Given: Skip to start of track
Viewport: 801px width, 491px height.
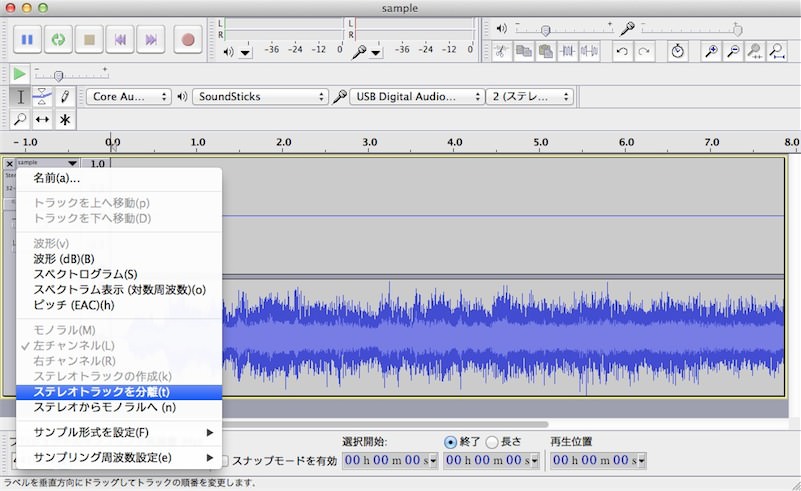Looking at the screenshot, I should pos(120,39).
